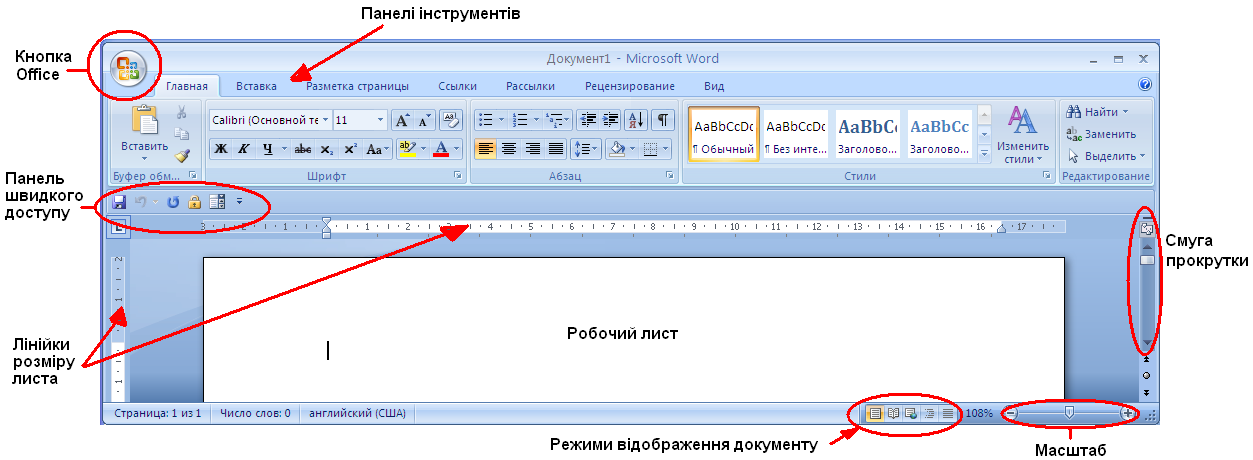Screen dimensions: 1253x460
Task: Apply red font color button
Action: [x=441, y=149]
